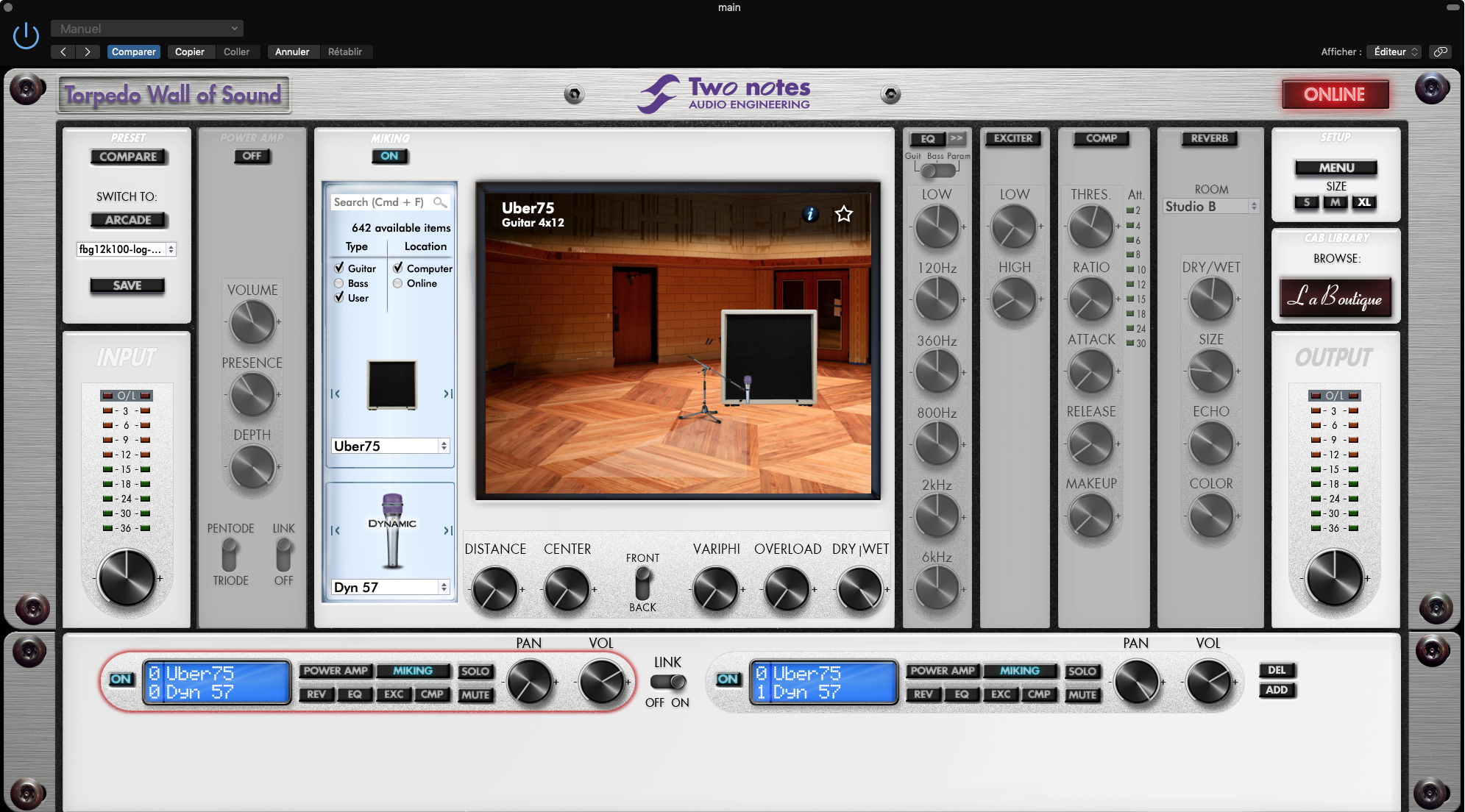Jump to last cabinet arrow
This screenshot has height=812, width=1465.
447,393
